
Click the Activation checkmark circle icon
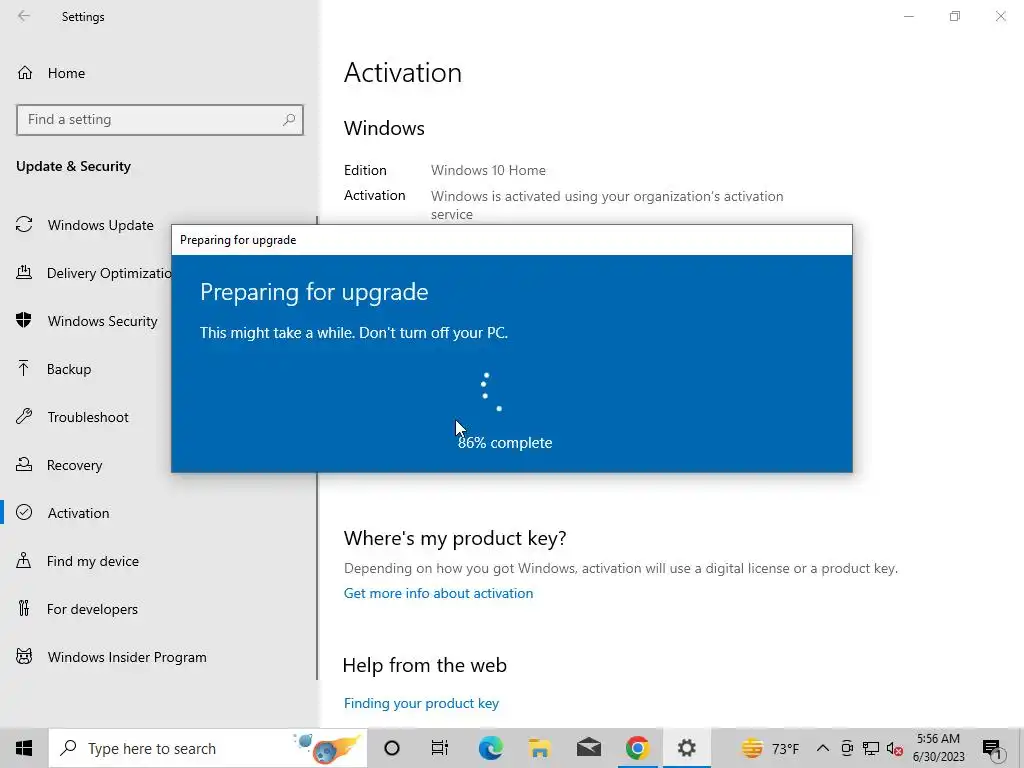pyautogui.click(x=24, y=513)
